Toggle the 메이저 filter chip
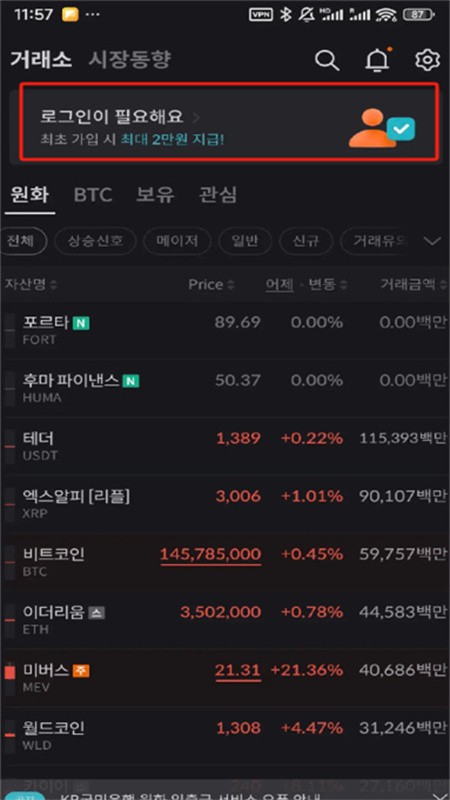Screen dimensions: 450x800 pos(177,240)
